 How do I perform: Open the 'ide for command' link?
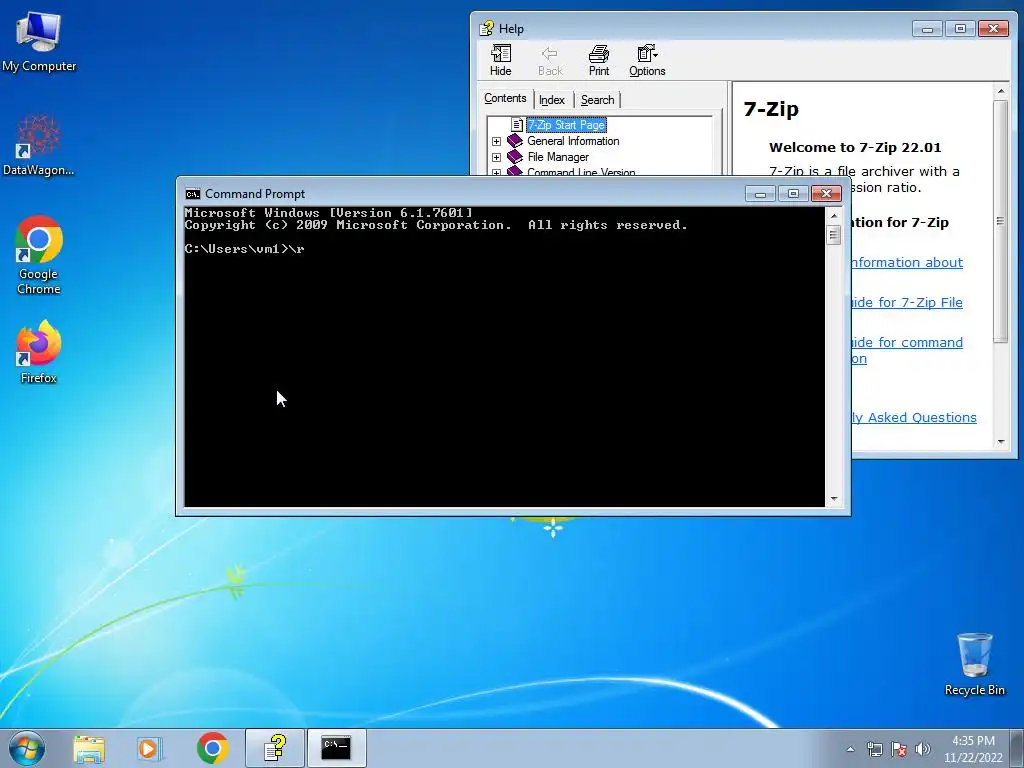[907, 342]
